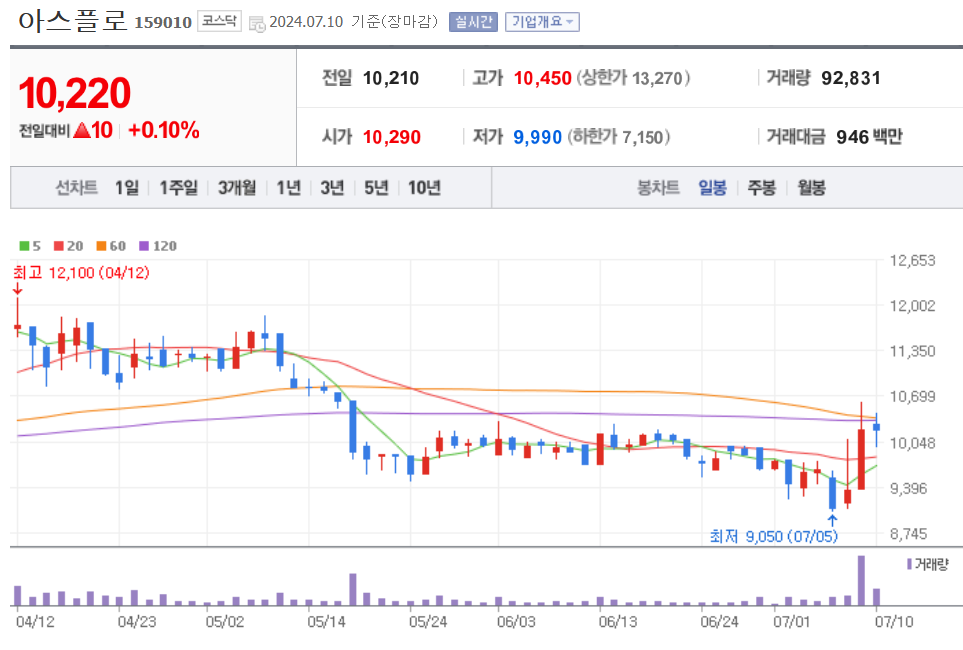963x650 pixels.
Task: Click the 12,653 price axis label
Action: [x=913, y=260]
